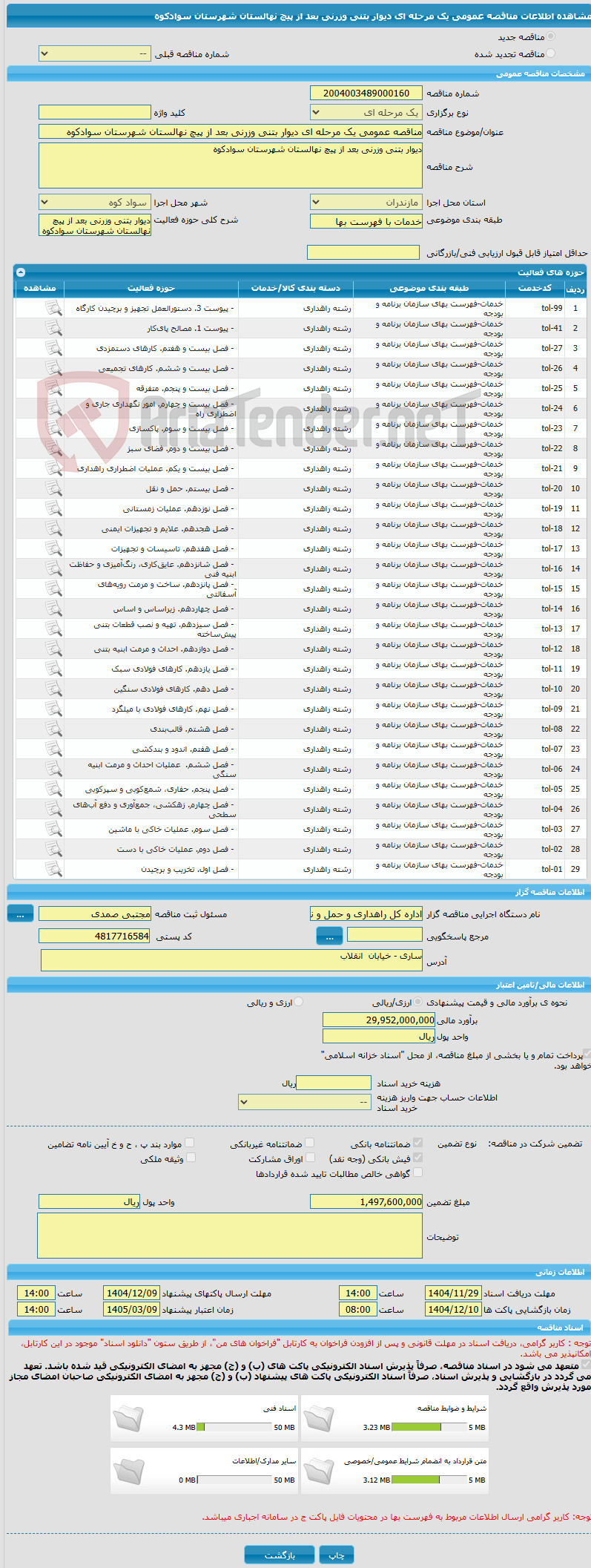Viewport: 591px width, 1568px height.
Task: Click the بازگشت button
Action: (280, 1555)
